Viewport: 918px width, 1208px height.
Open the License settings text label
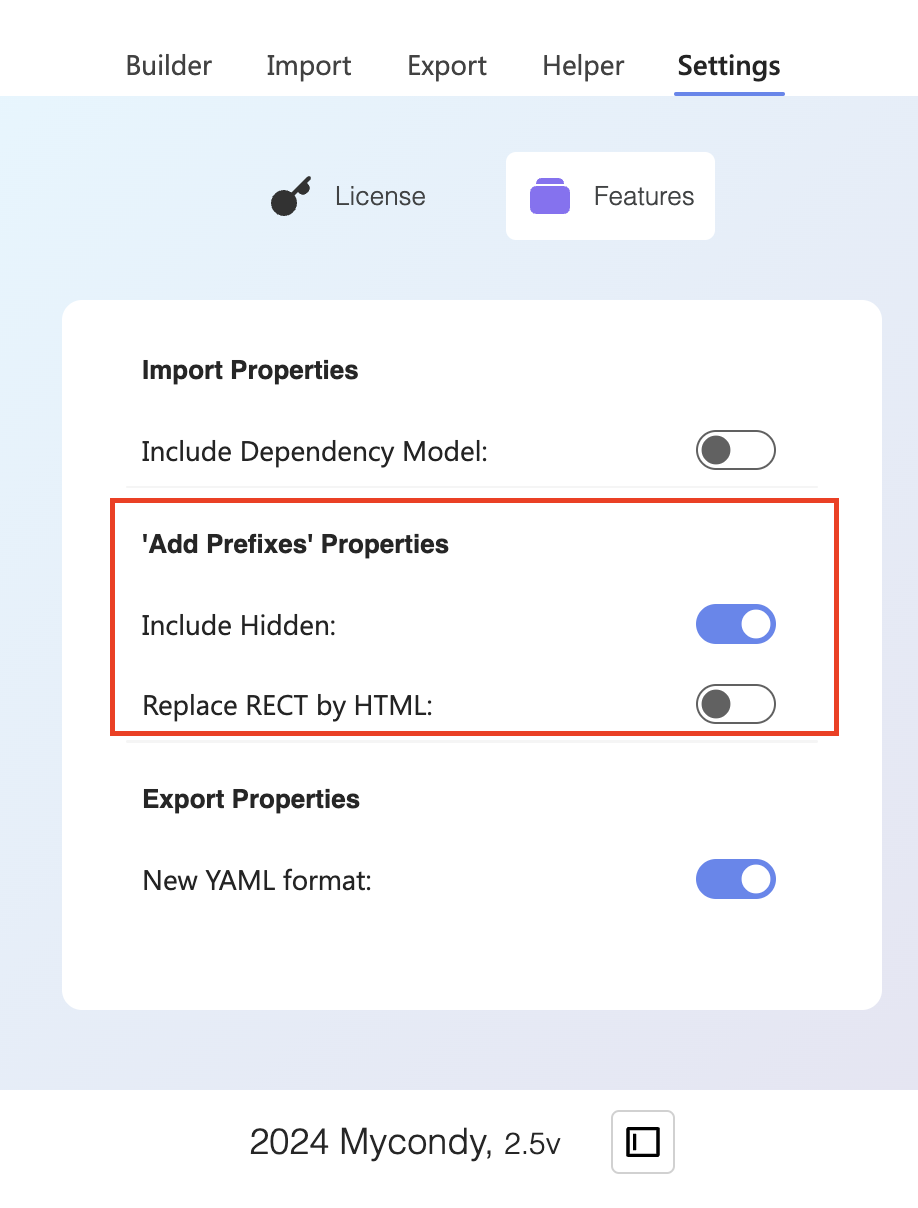(380, 196)
